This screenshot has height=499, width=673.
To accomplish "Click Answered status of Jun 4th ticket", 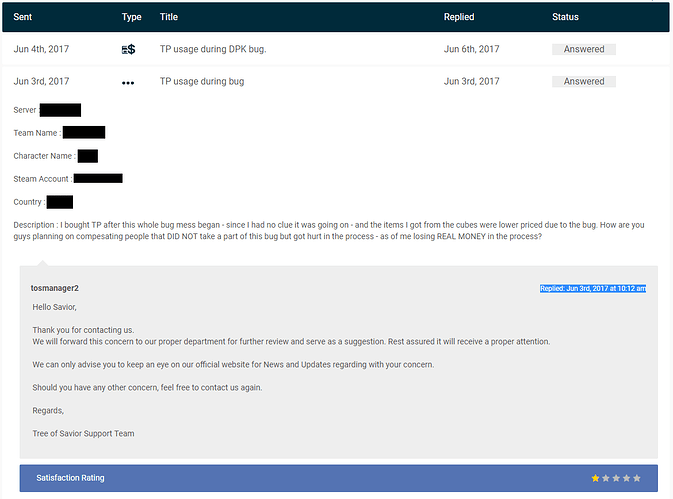I will (583, 49).
